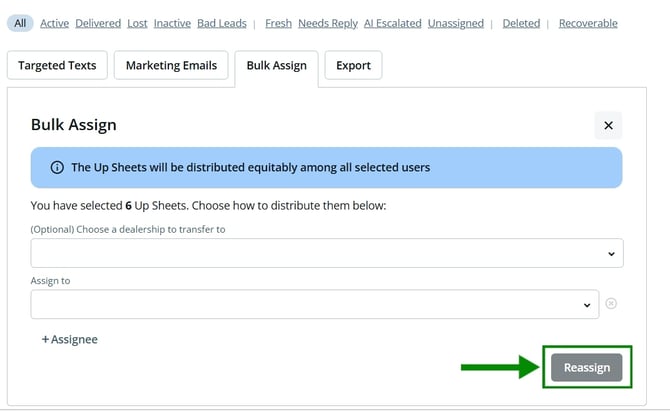This screenshot has height=411, width=670.
Task: Remove the assignee row with circled X
Action: tap(611, 303)
